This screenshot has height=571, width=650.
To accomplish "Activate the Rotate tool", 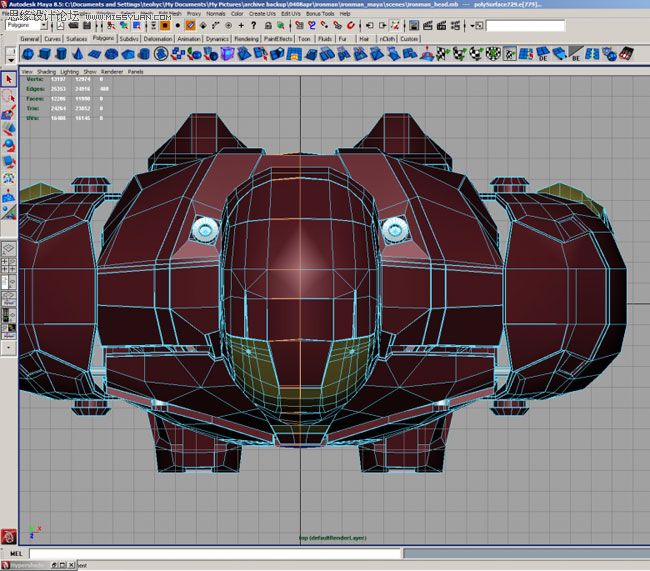I will point(8,145).
